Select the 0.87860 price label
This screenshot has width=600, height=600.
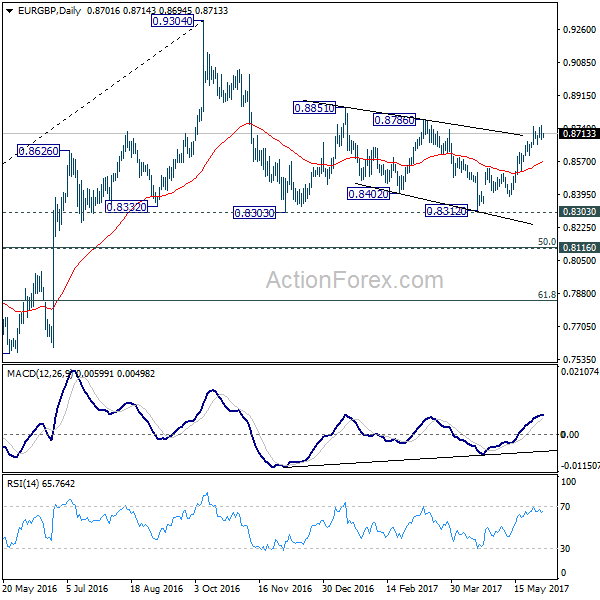tap(394, 120)
